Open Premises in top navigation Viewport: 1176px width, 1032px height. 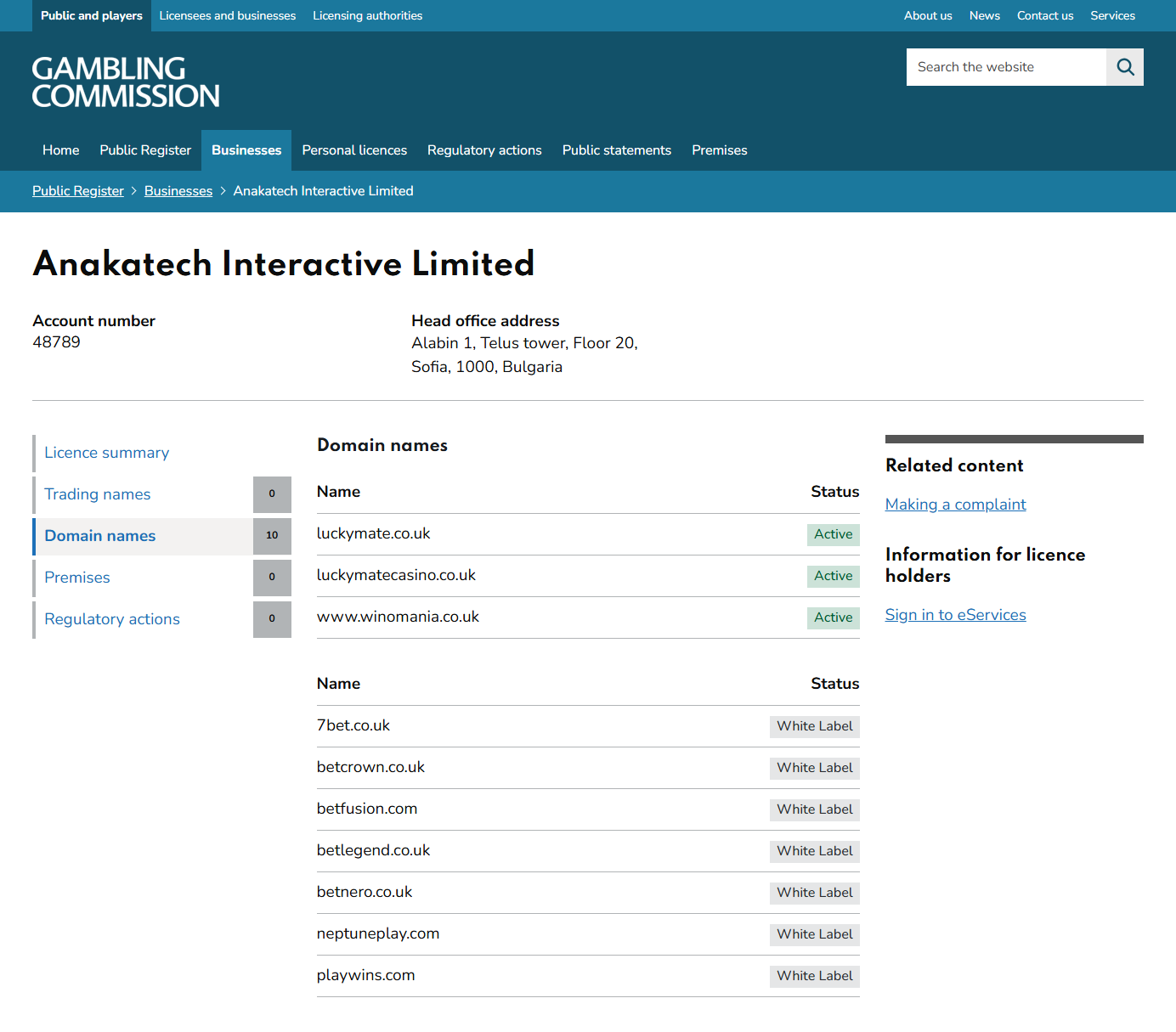click(x=720, y=150)
